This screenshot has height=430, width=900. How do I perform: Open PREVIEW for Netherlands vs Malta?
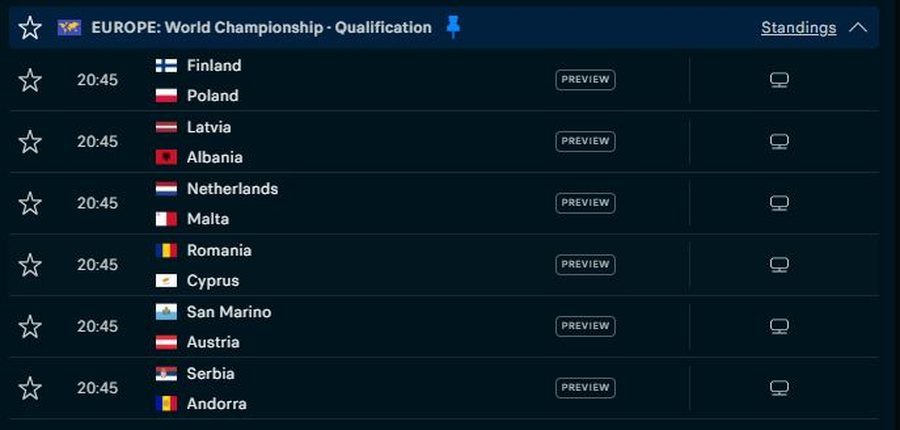pyautogui.click(x=585, y=203)
